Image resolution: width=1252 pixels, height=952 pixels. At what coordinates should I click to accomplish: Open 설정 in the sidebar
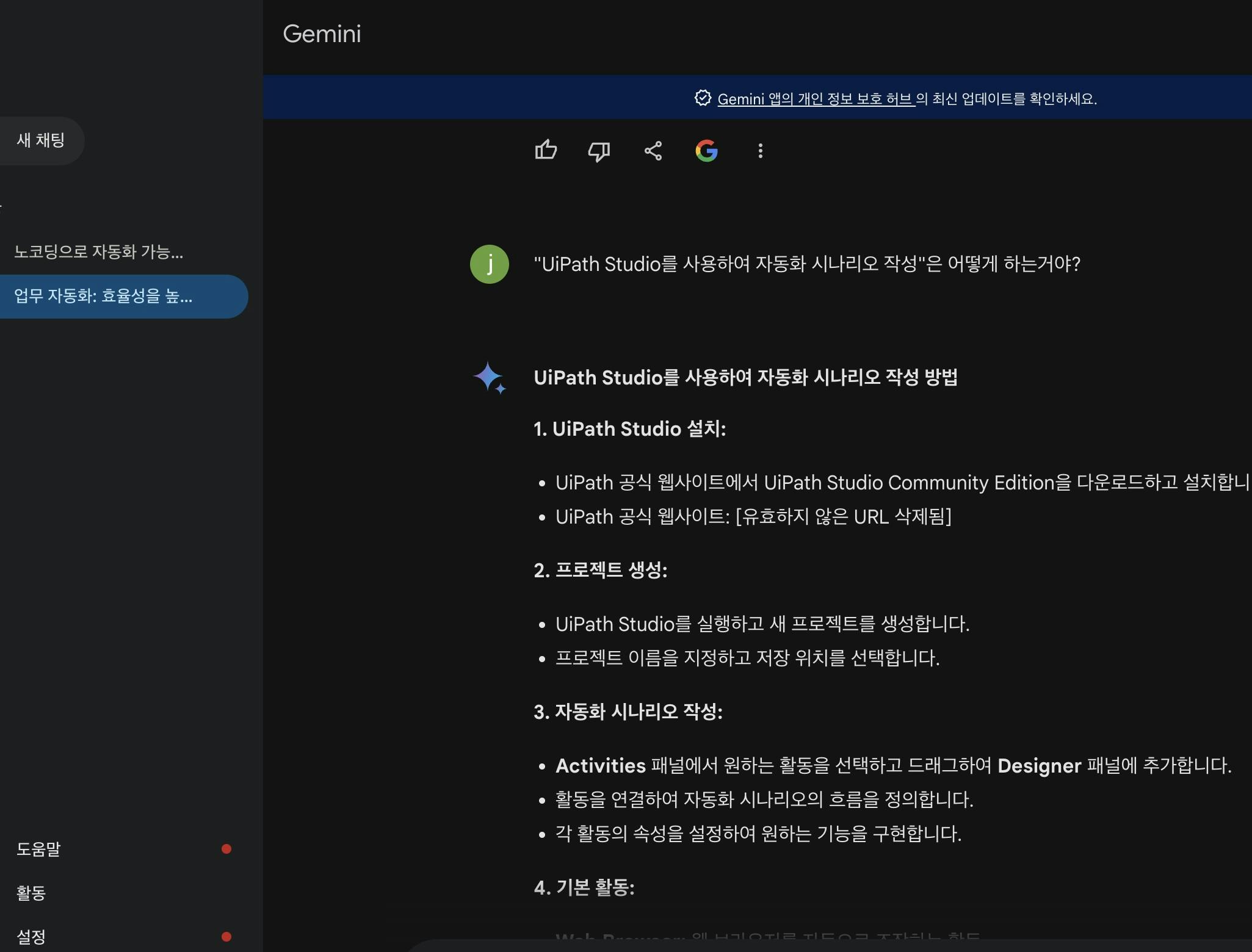point(31,937)
